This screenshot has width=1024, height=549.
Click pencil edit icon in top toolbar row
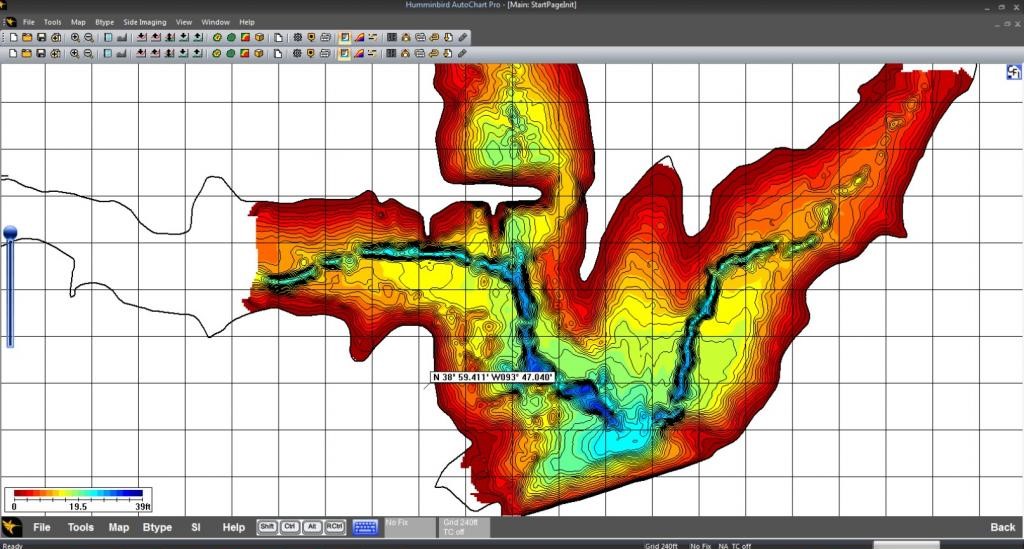pyautogui.click(x=462, y=37)
